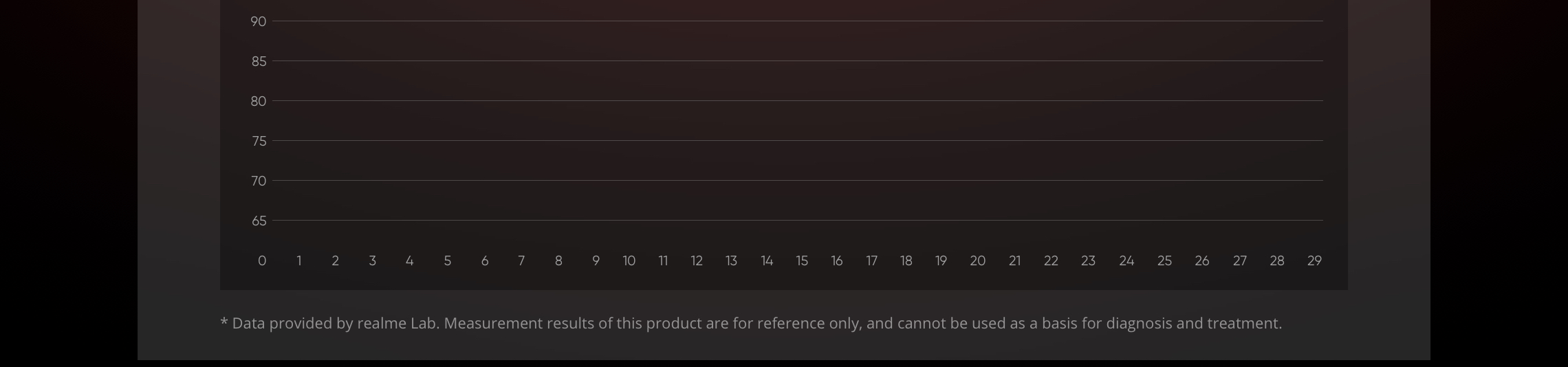Select x-axis tick 5

coord(448,261)
